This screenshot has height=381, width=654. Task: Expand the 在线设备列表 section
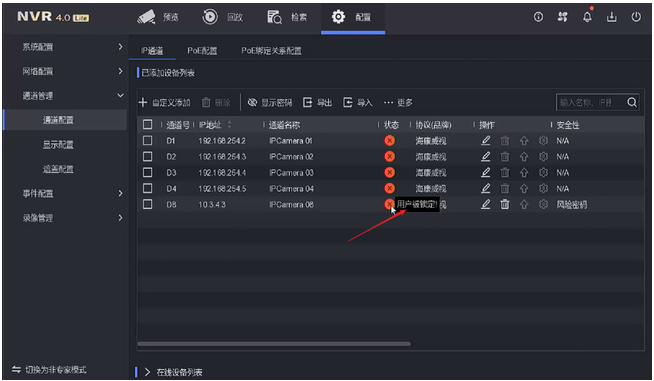click(147, 372)
